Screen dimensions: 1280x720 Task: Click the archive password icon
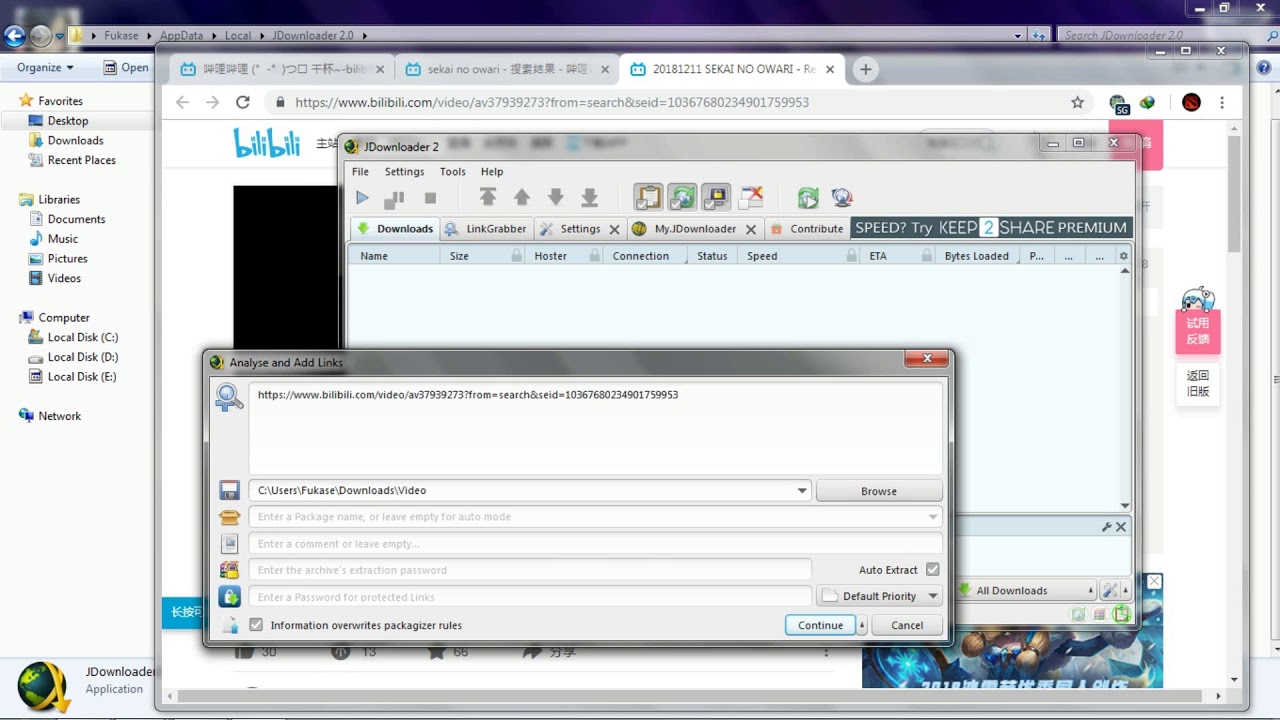(230, 570)
